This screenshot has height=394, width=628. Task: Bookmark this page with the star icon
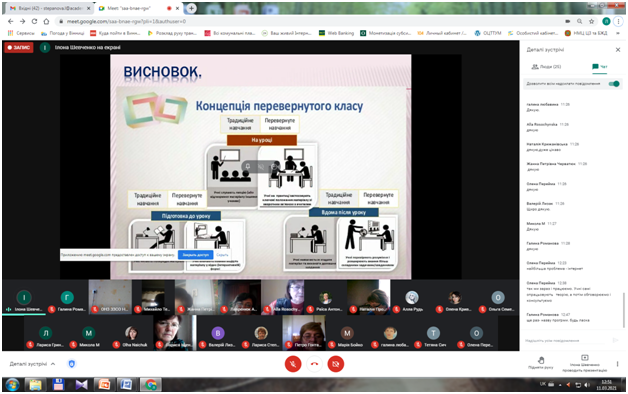pos(592,21)
